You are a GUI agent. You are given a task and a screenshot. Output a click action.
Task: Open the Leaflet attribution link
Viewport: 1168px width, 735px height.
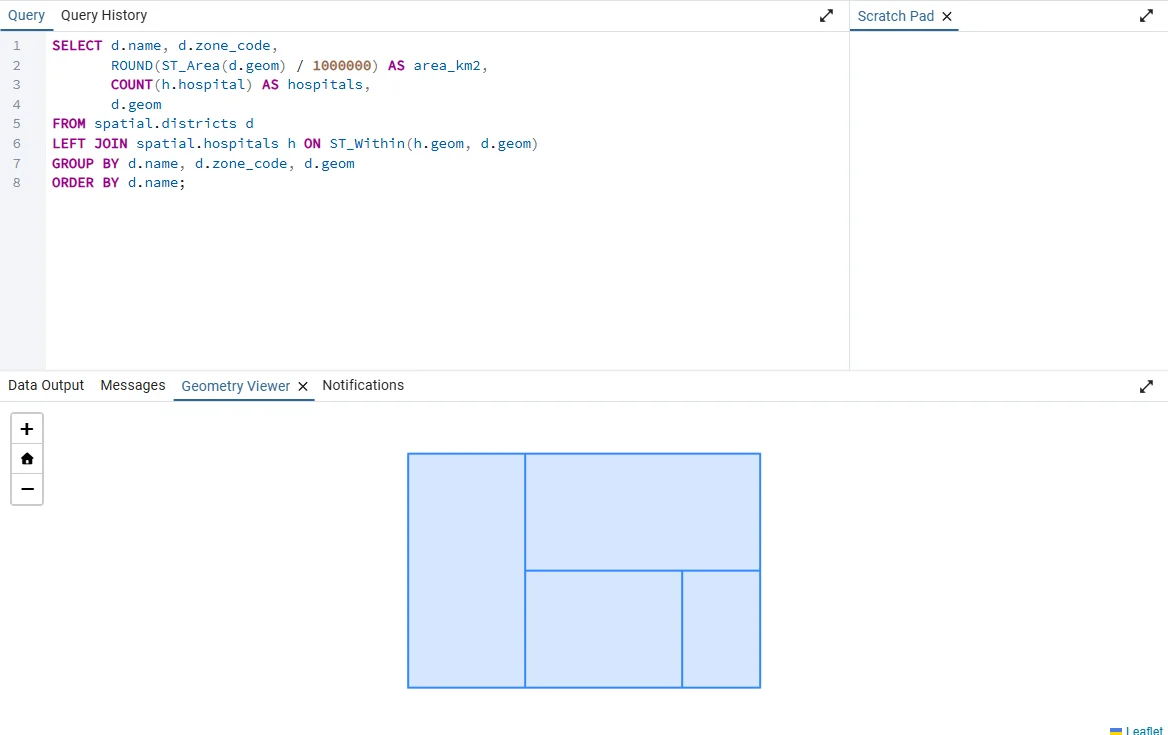pyautogui.click(x=1143, y=731)
